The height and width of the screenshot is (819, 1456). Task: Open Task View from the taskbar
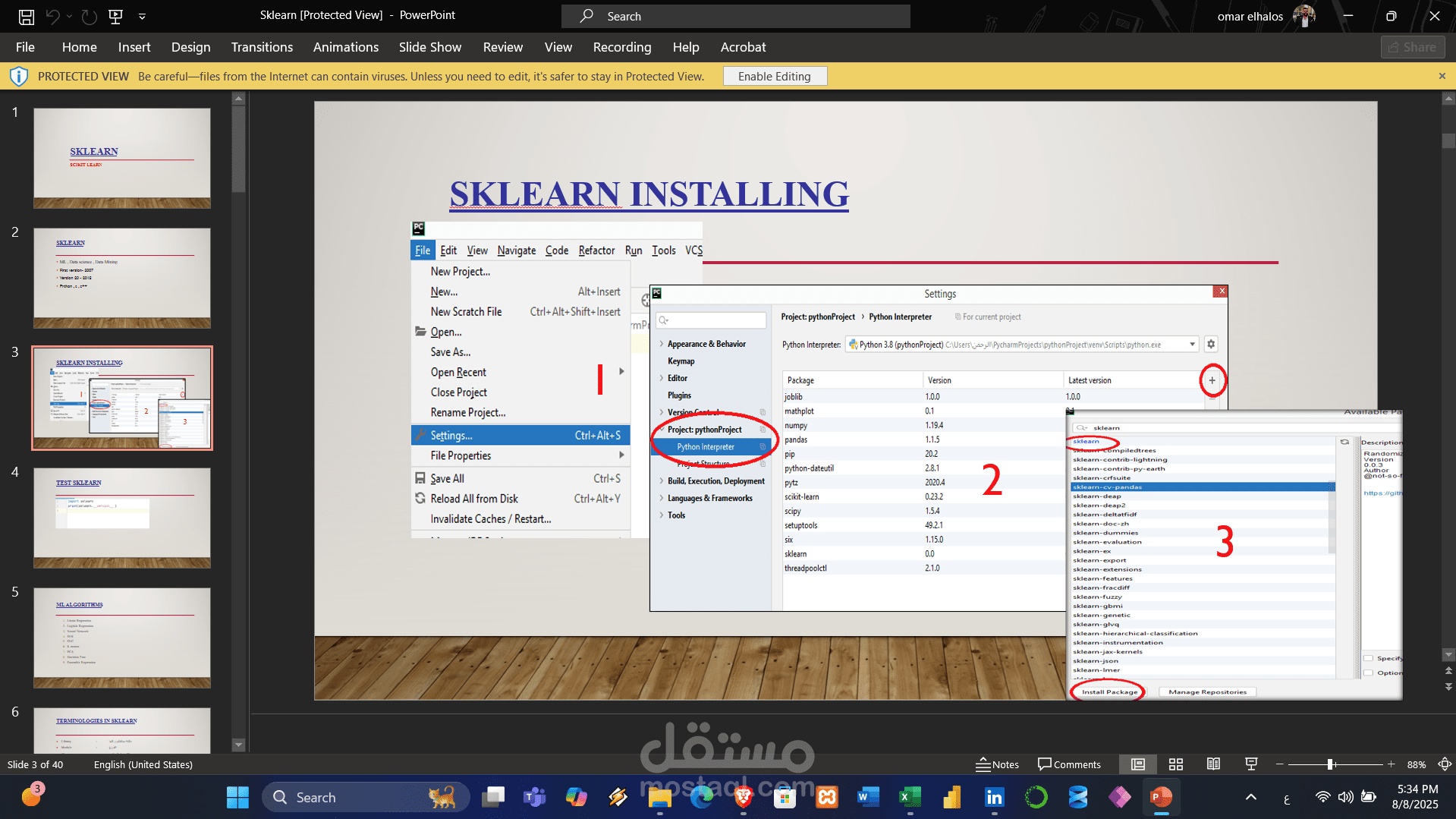(x=493, y=797)
